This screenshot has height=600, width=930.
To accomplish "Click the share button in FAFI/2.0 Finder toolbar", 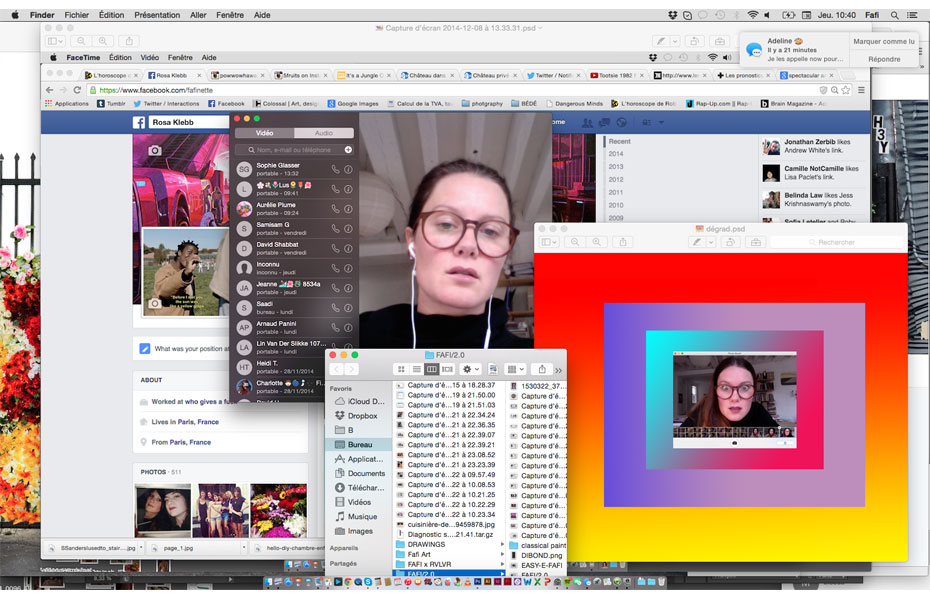I will [542, 369].
